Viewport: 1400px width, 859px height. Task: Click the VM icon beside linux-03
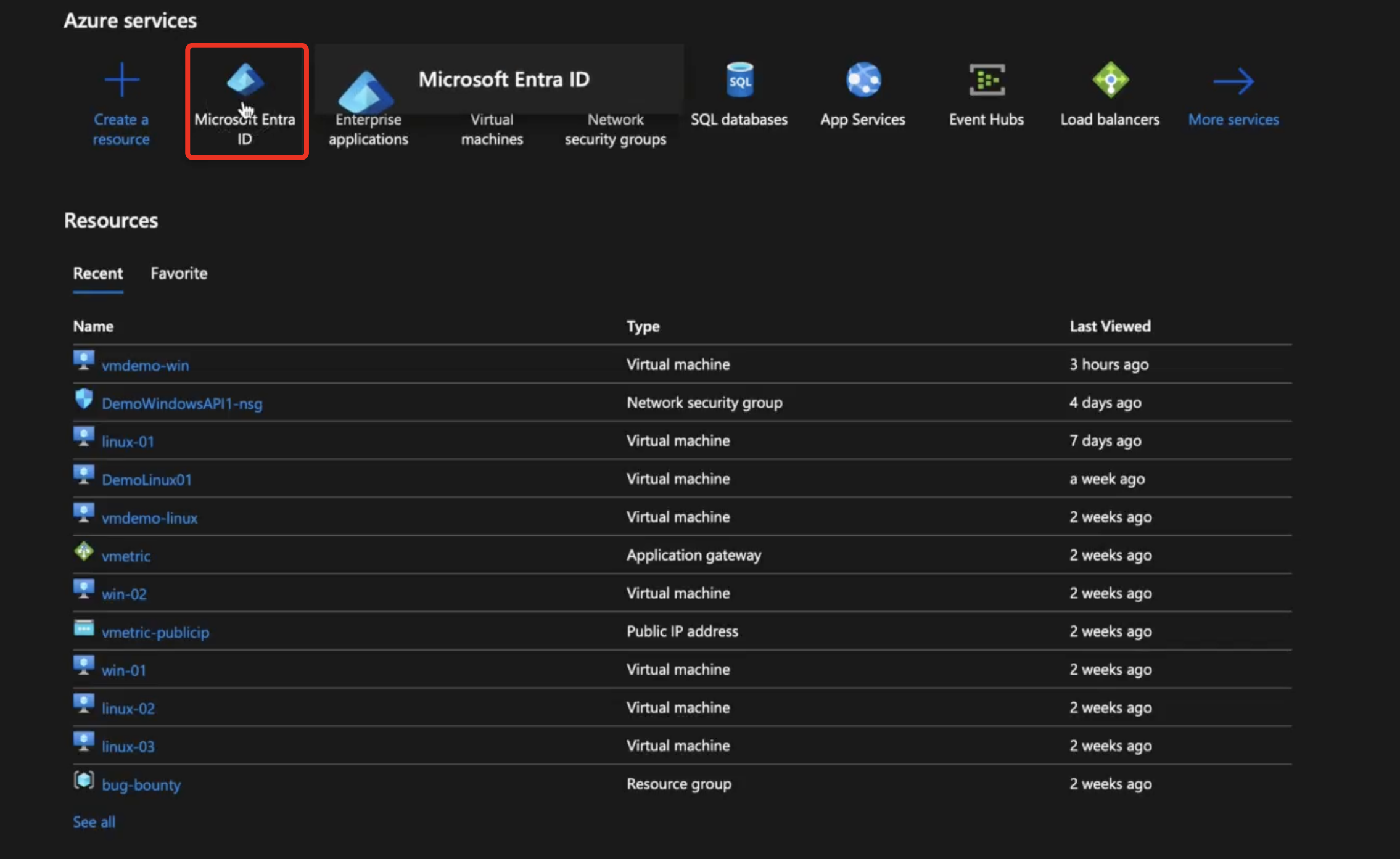[84, 742]
